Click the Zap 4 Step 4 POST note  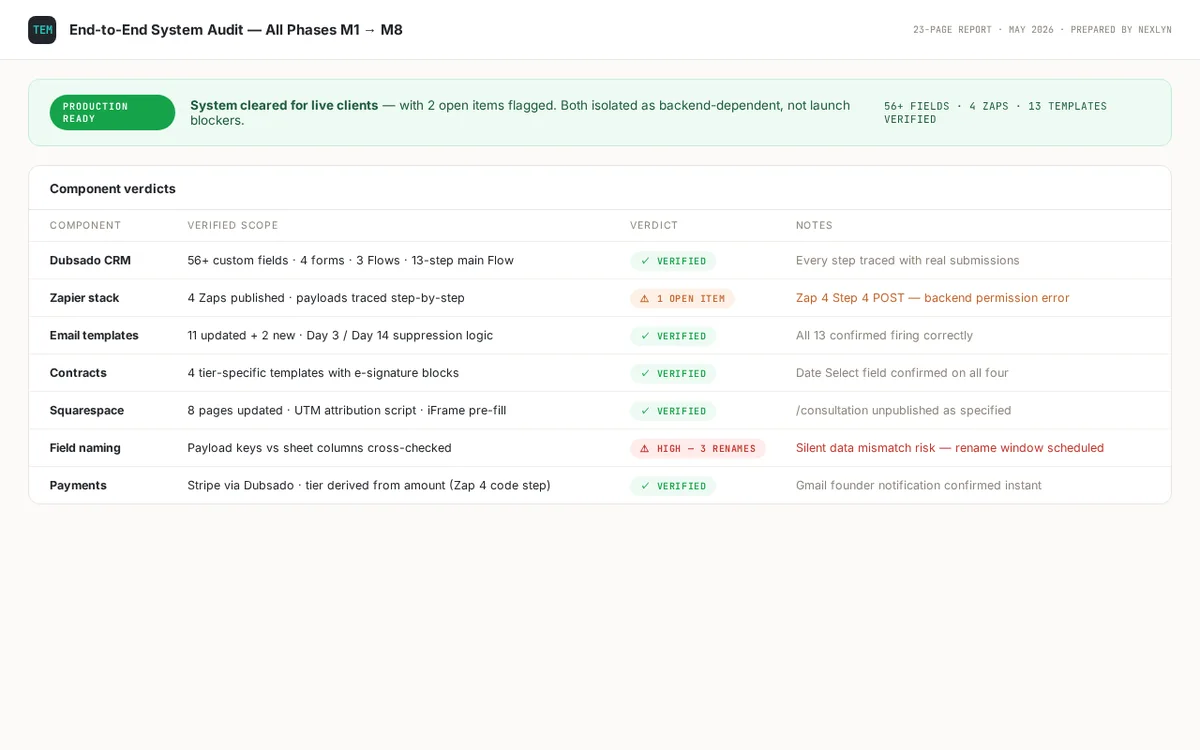[933, 298]
